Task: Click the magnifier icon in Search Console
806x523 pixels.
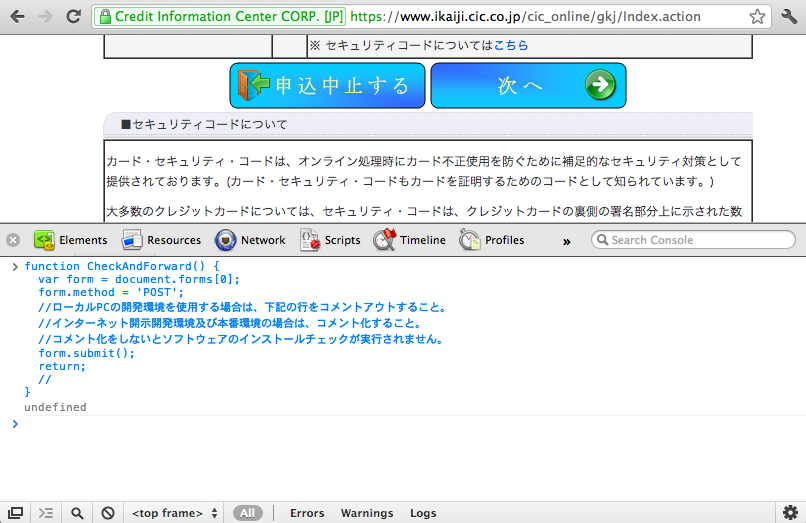Action: click(602, 240)
